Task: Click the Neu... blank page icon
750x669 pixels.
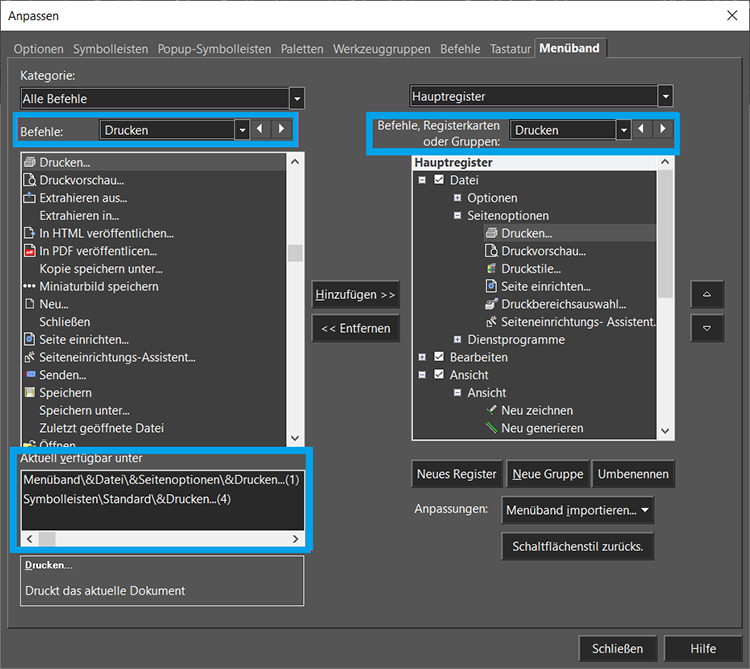Action: 30,304
